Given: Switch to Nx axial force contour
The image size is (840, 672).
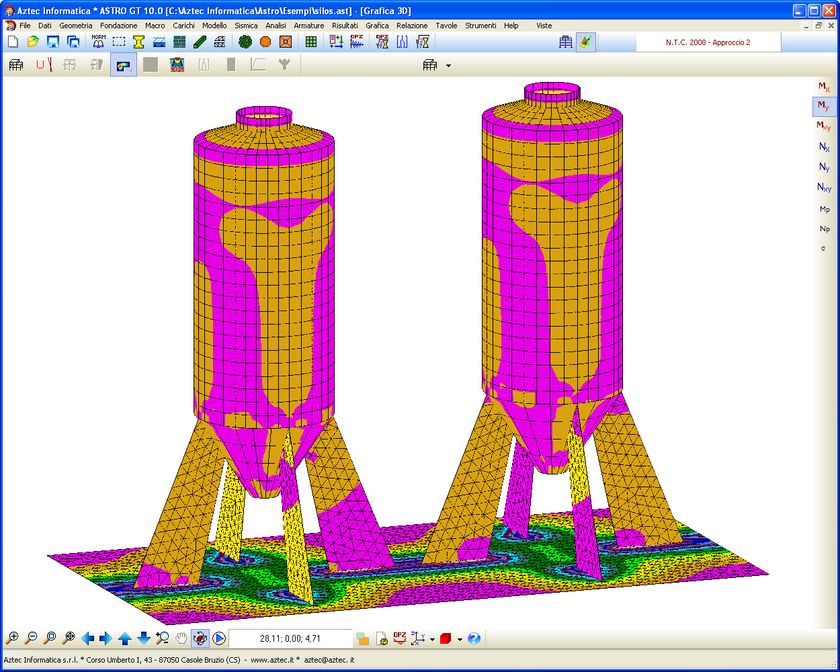Looking at the screenshot, I should pyautogui.click(x=824, y=146).
